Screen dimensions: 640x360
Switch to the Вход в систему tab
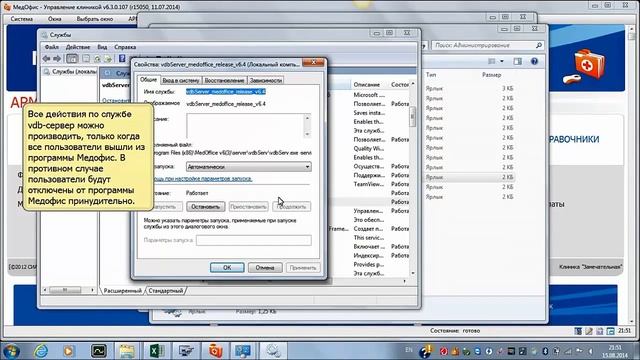click(x=181, y=80)
